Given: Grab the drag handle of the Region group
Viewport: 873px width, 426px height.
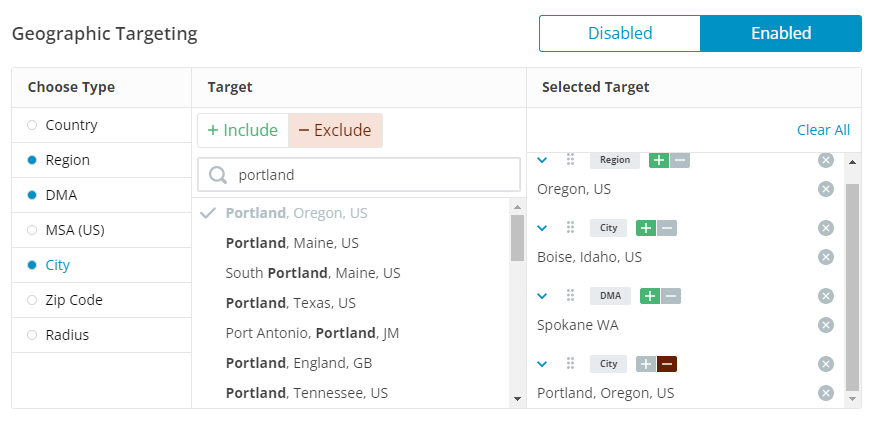Looking at the screenshot, I should tap(570, 160).
